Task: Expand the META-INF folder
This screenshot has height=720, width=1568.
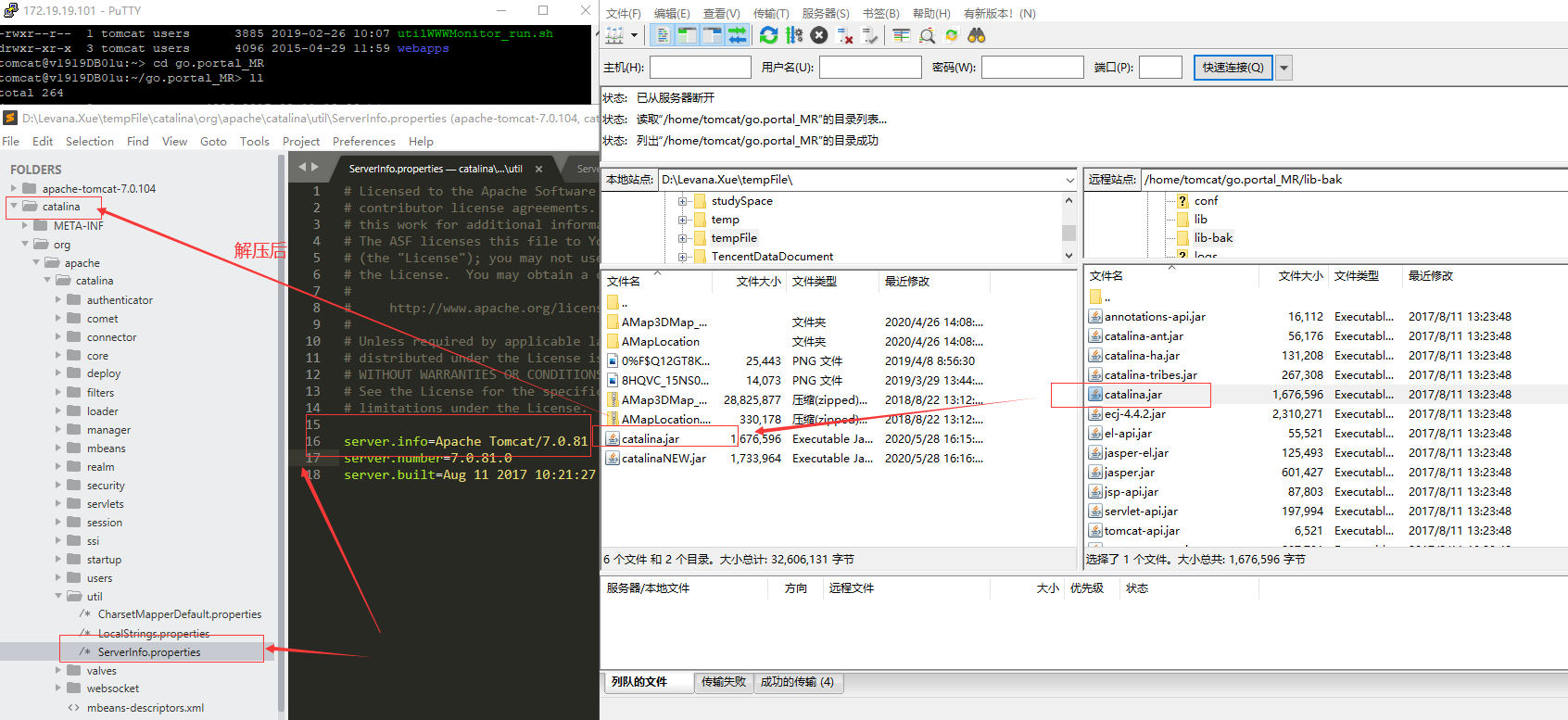Action: 25,225
